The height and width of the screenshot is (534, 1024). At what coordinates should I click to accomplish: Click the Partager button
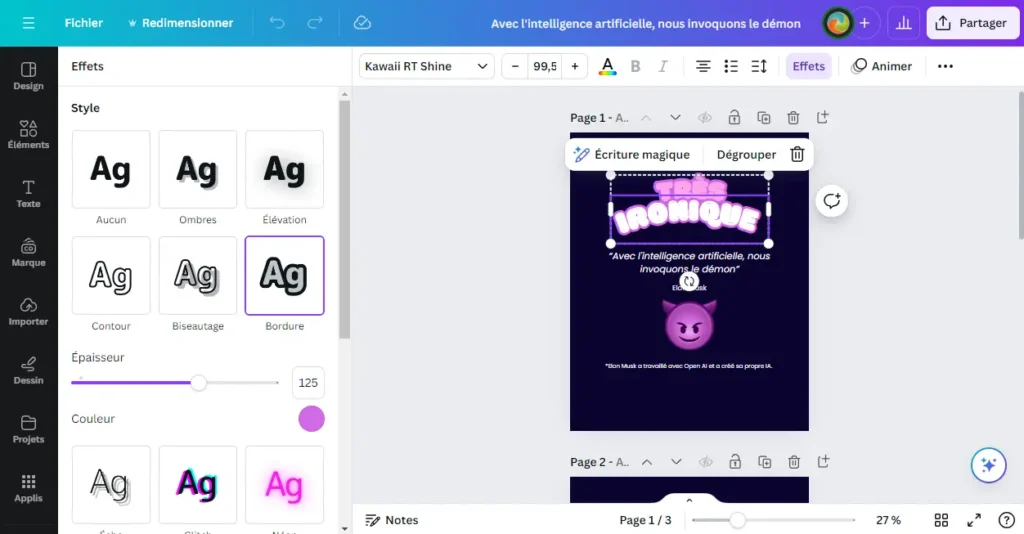coord(972,23)
